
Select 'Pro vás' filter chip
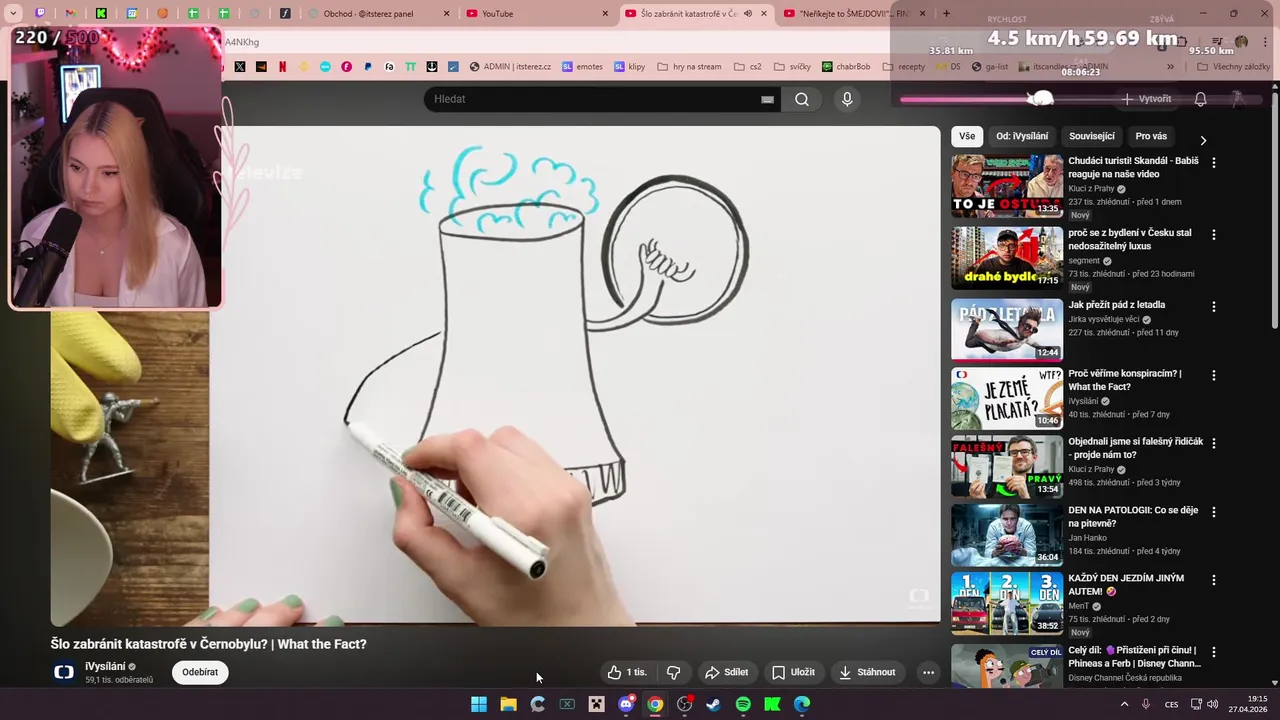[x=1151, y=136]
